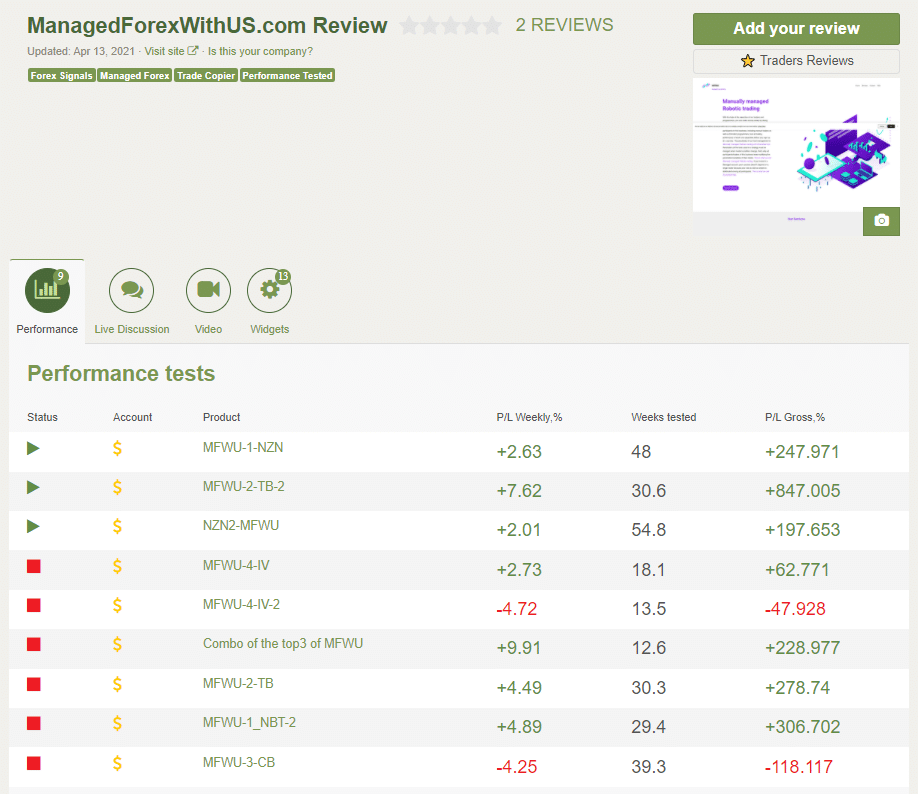The height and width of the screenshot is (794, 918).
Task: Open the Performance tab chart icon
Action: pos(47,290)
